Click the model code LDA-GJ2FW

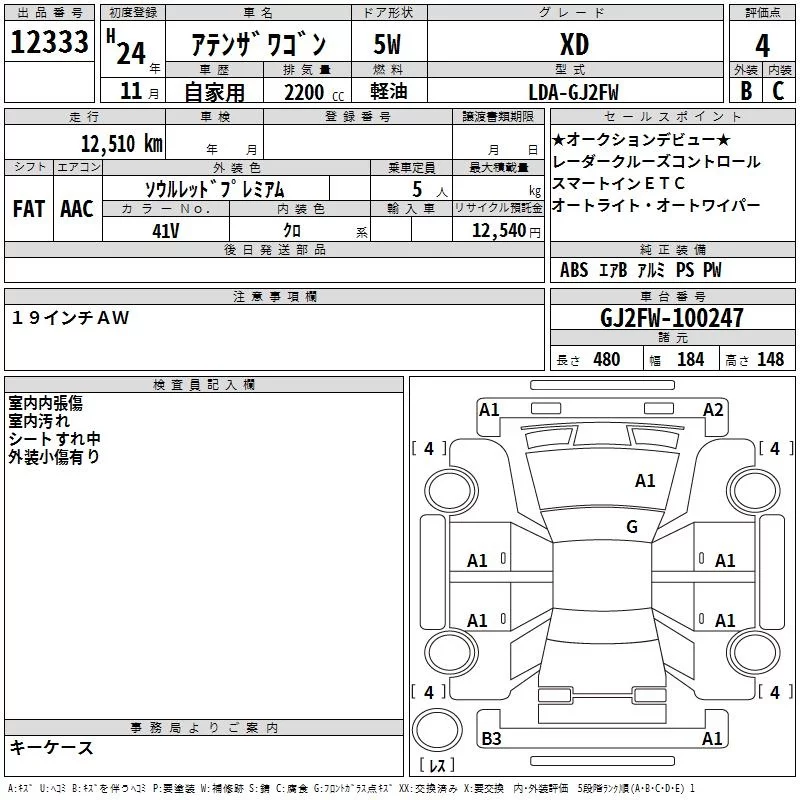click(x=573, y=92)
